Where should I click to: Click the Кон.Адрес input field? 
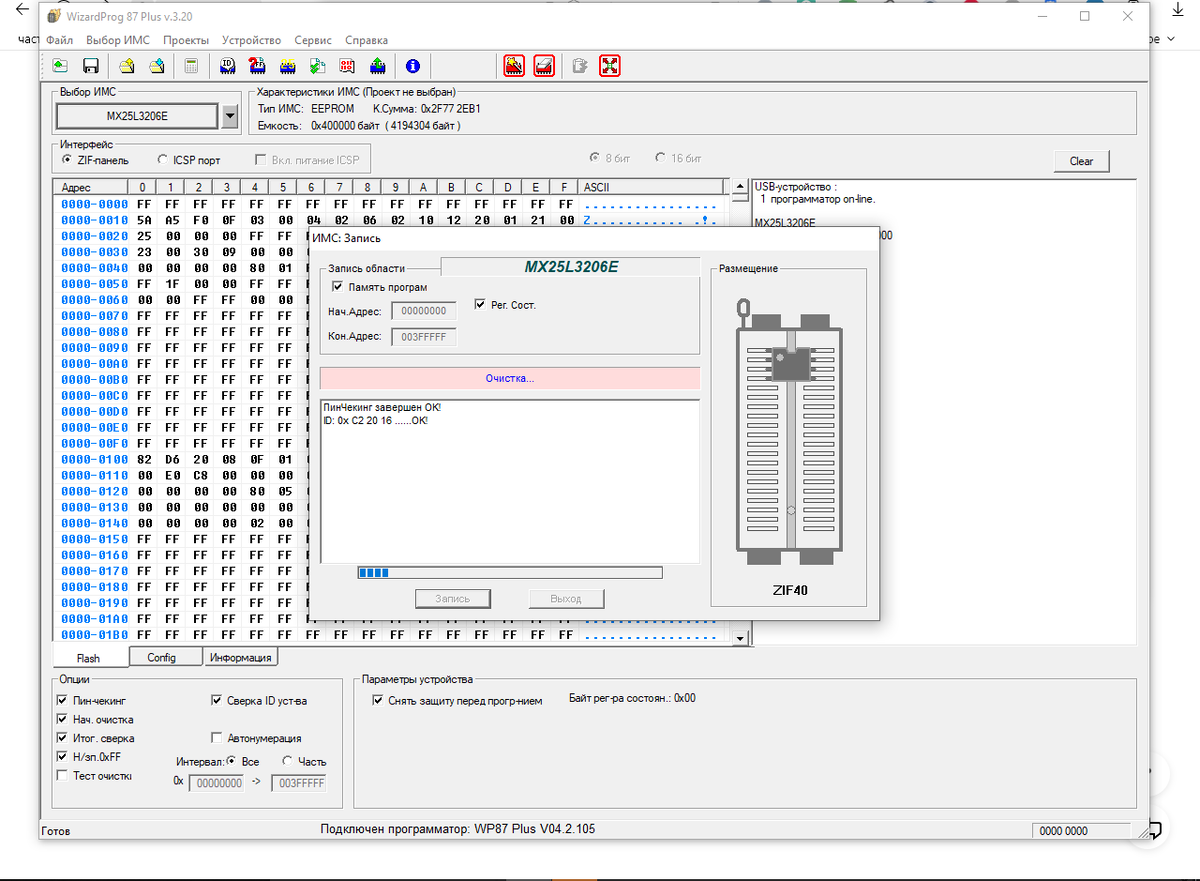(x=424, y=337)
